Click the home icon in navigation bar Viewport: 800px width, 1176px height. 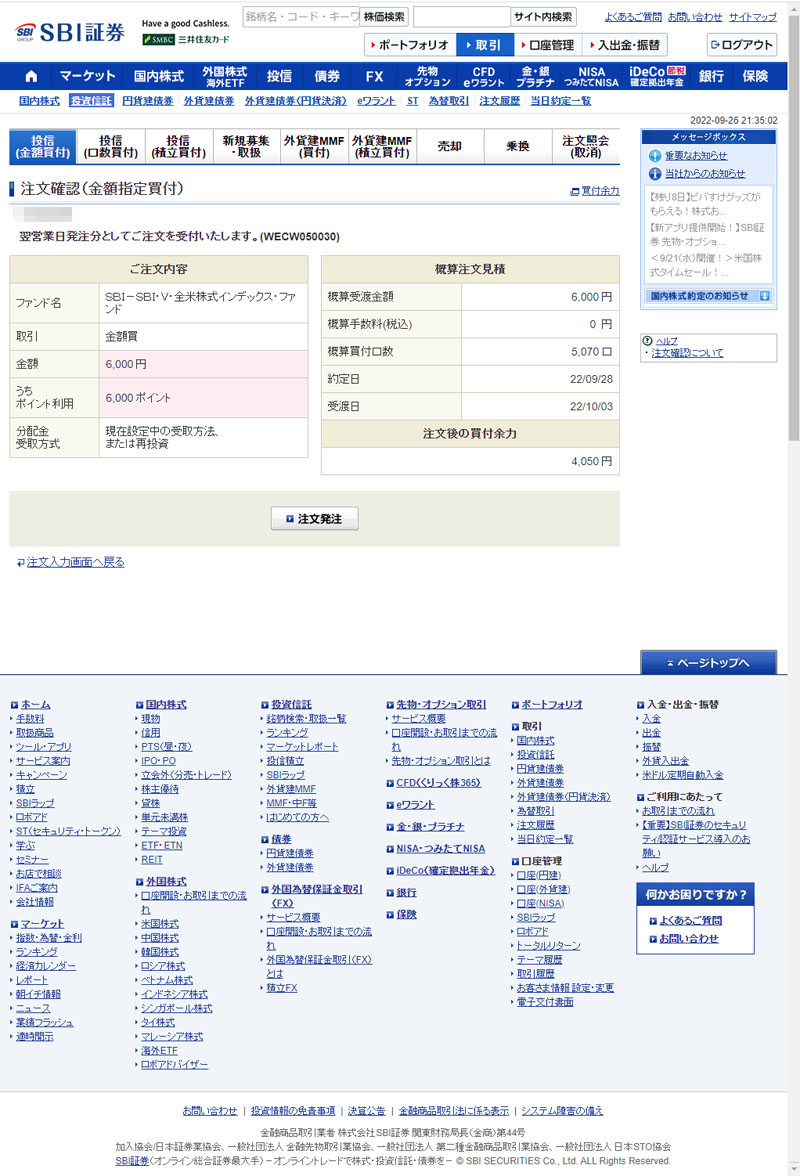[31, 76]
